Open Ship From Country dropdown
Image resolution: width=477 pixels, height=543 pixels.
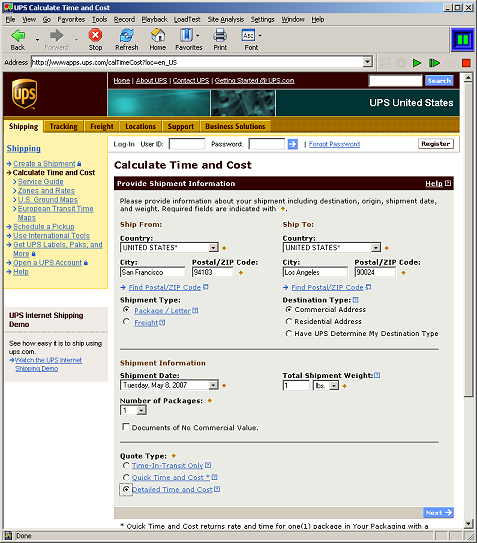pos(213,248)
